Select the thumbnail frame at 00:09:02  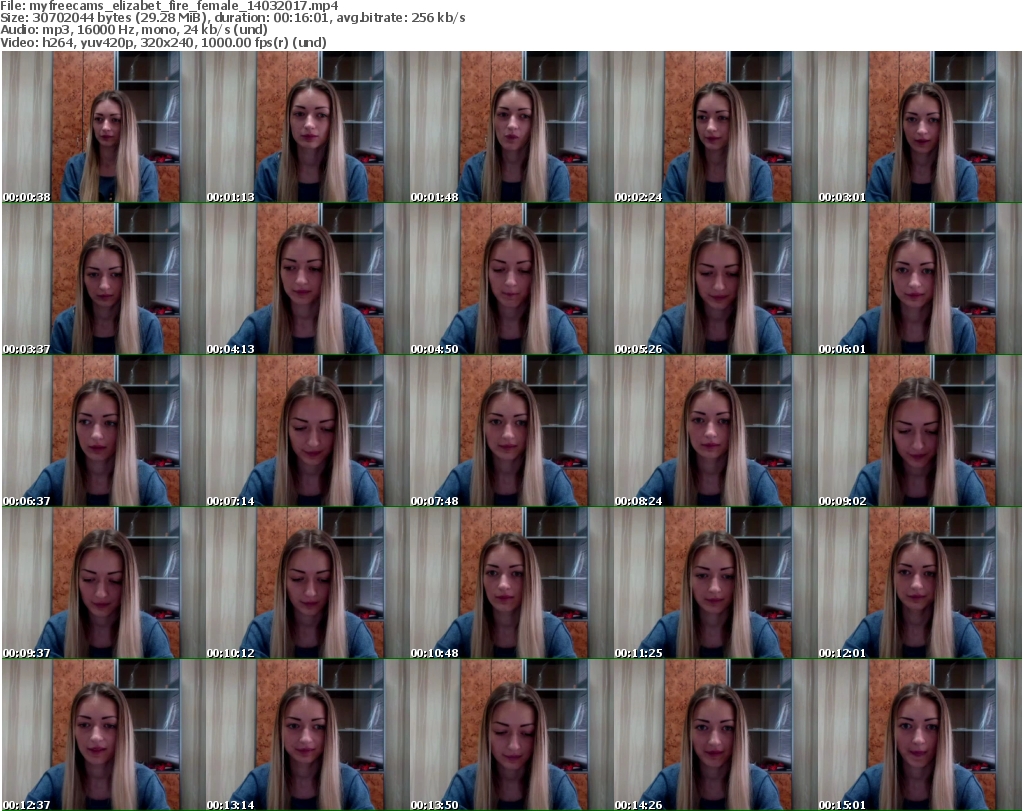coord(920,431)
